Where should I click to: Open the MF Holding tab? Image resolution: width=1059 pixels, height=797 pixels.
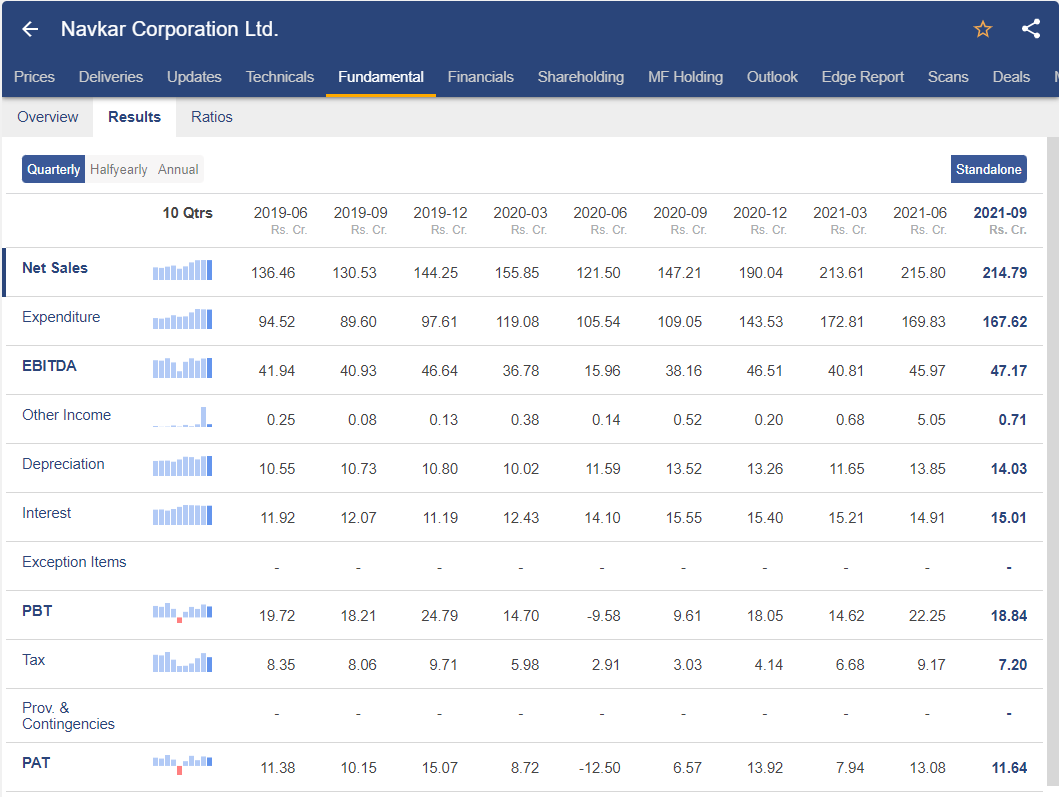point(686,77)
